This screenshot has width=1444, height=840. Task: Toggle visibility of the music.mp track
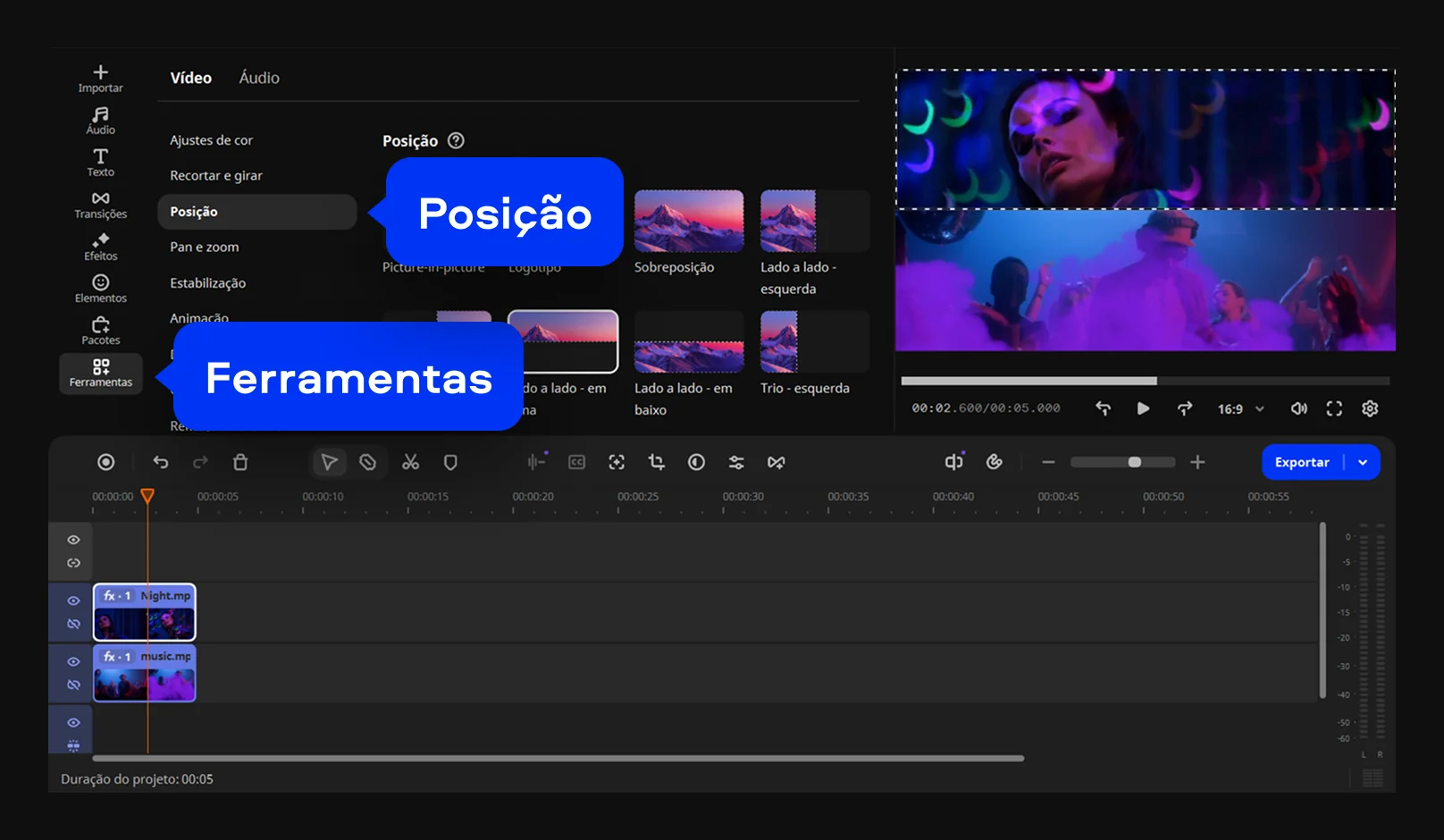73,661
